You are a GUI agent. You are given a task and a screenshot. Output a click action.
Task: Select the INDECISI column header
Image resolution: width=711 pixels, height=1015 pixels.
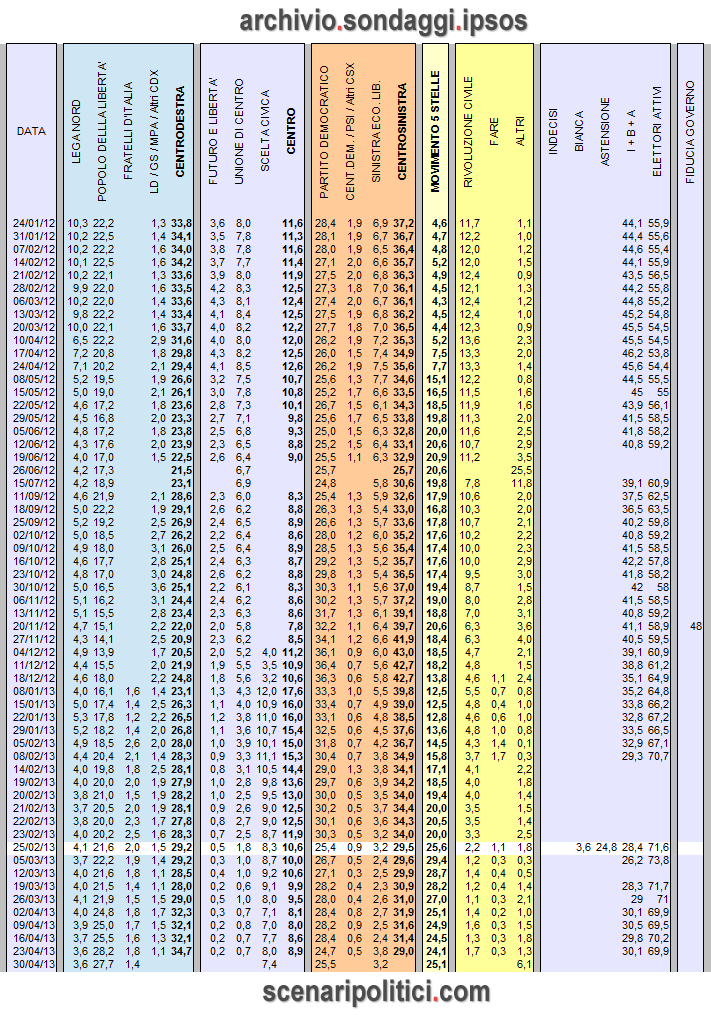(x=553, y=131)
